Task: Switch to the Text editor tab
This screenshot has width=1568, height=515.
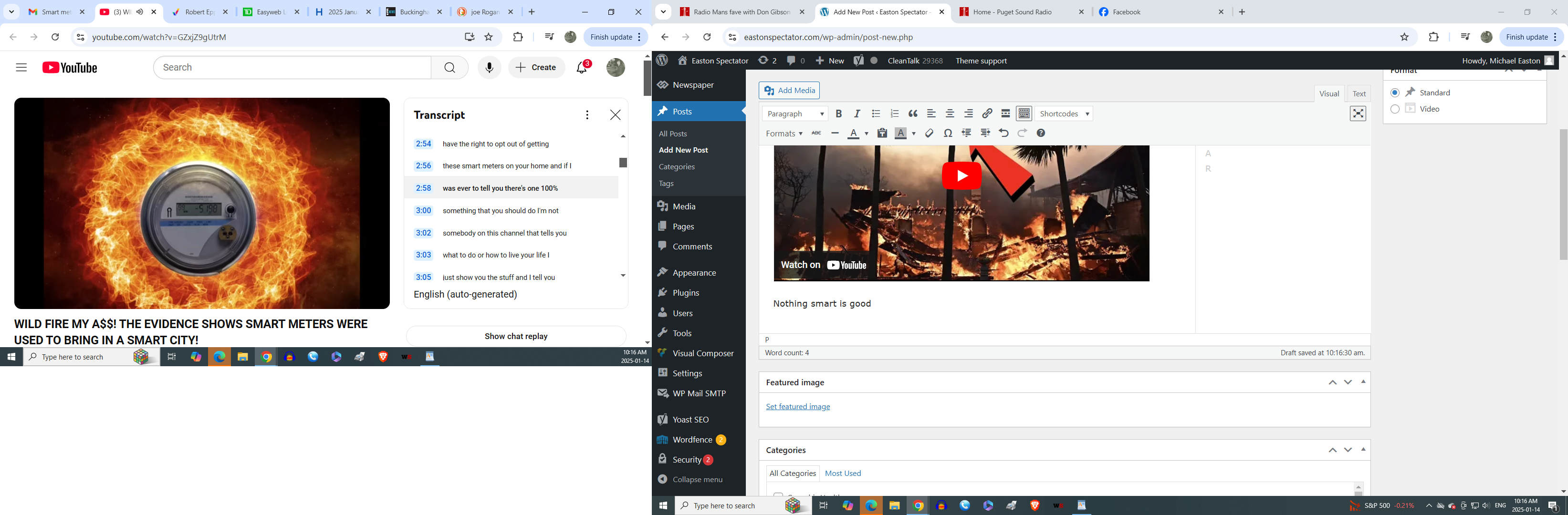Action: click(x=1359, y=93)
